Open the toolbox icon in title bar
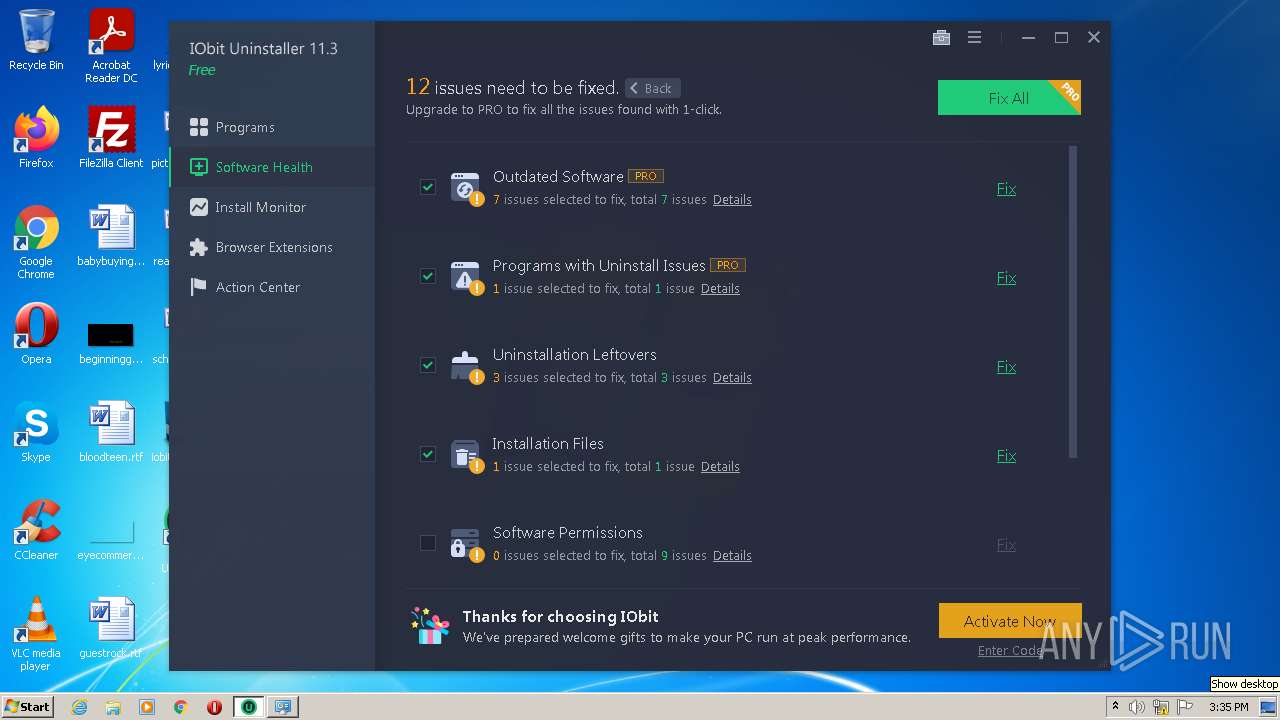 941,38
